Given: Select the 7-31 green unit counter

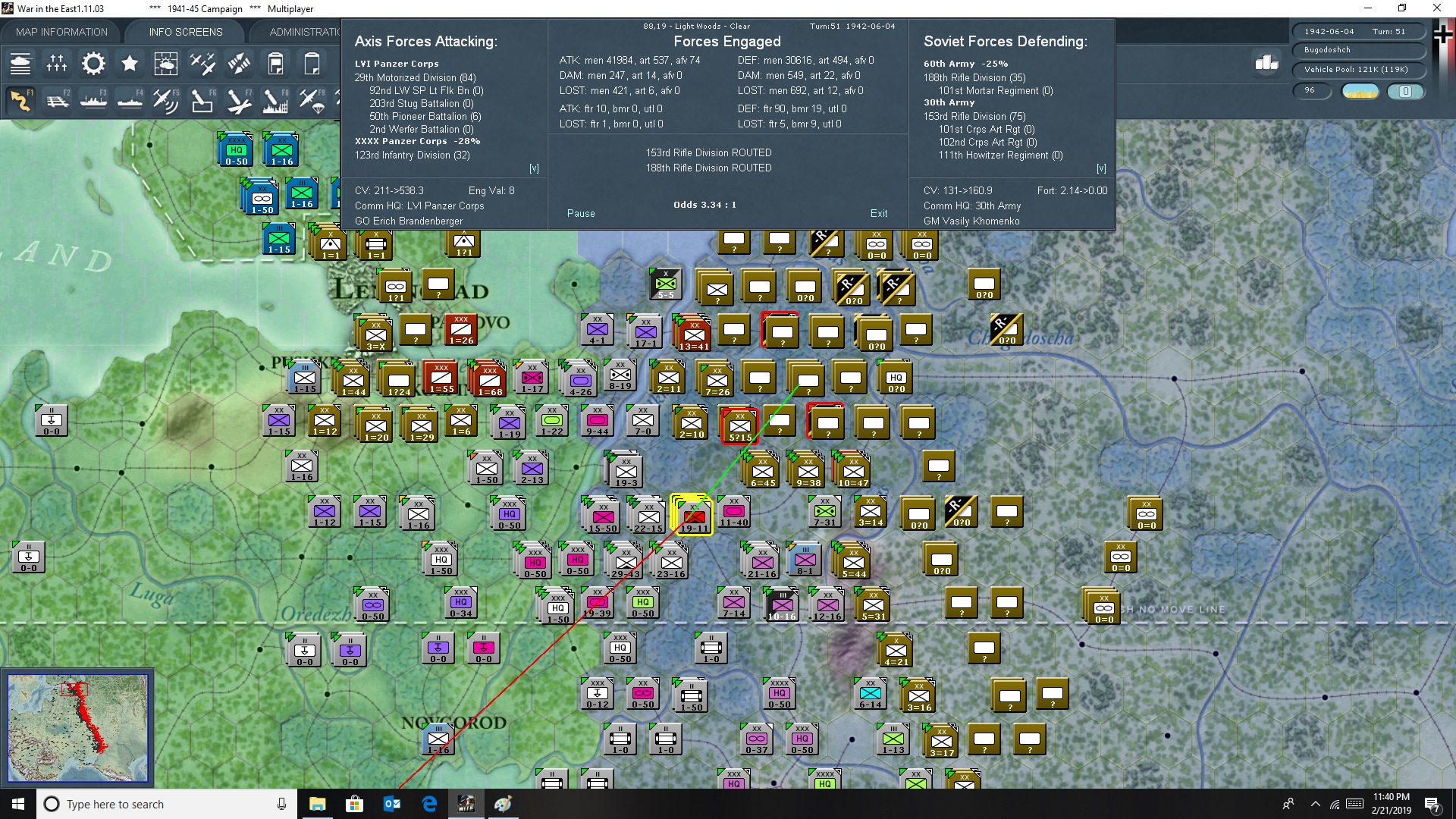Looking at the screenshot, I should (825, 513).
